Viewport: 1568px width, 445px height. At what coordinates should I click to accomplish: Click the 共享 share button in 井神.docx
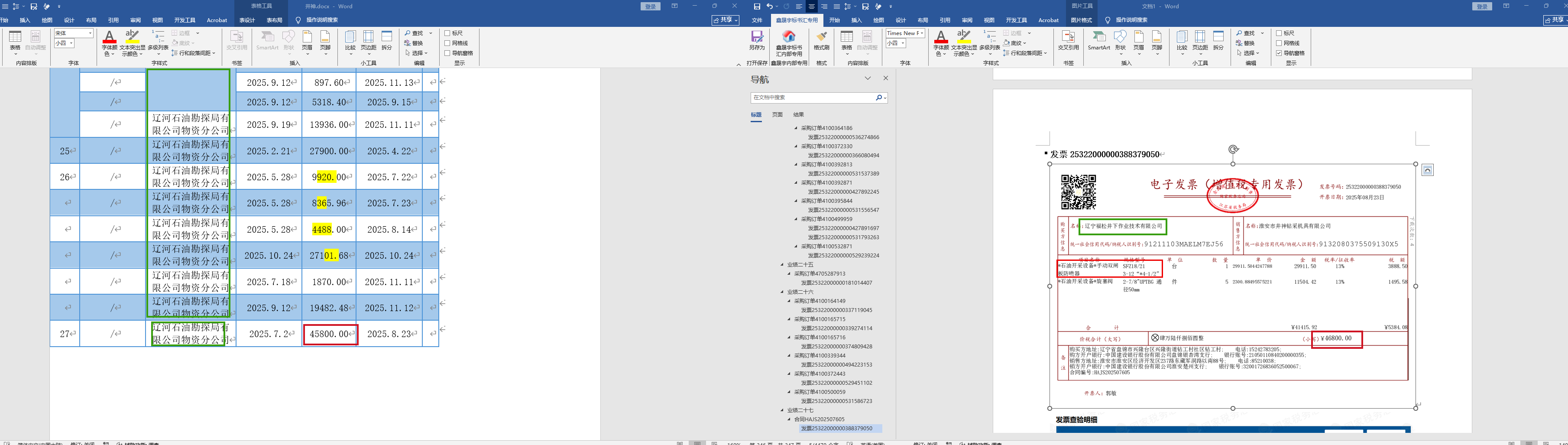tap(725, 20)
